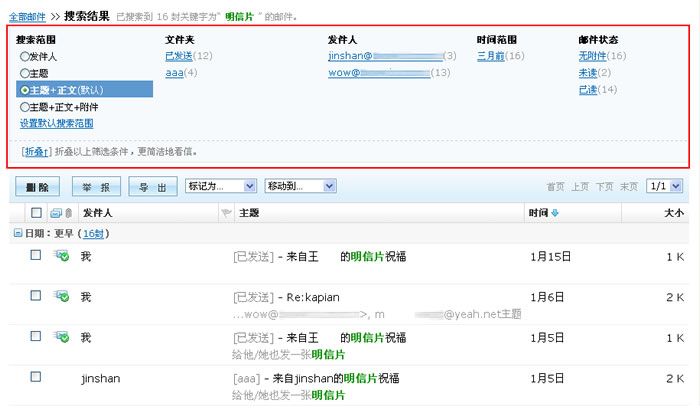700x406 pixels.
Task: Collapse the 日期: 更早 group
Action: pos(17,233)
